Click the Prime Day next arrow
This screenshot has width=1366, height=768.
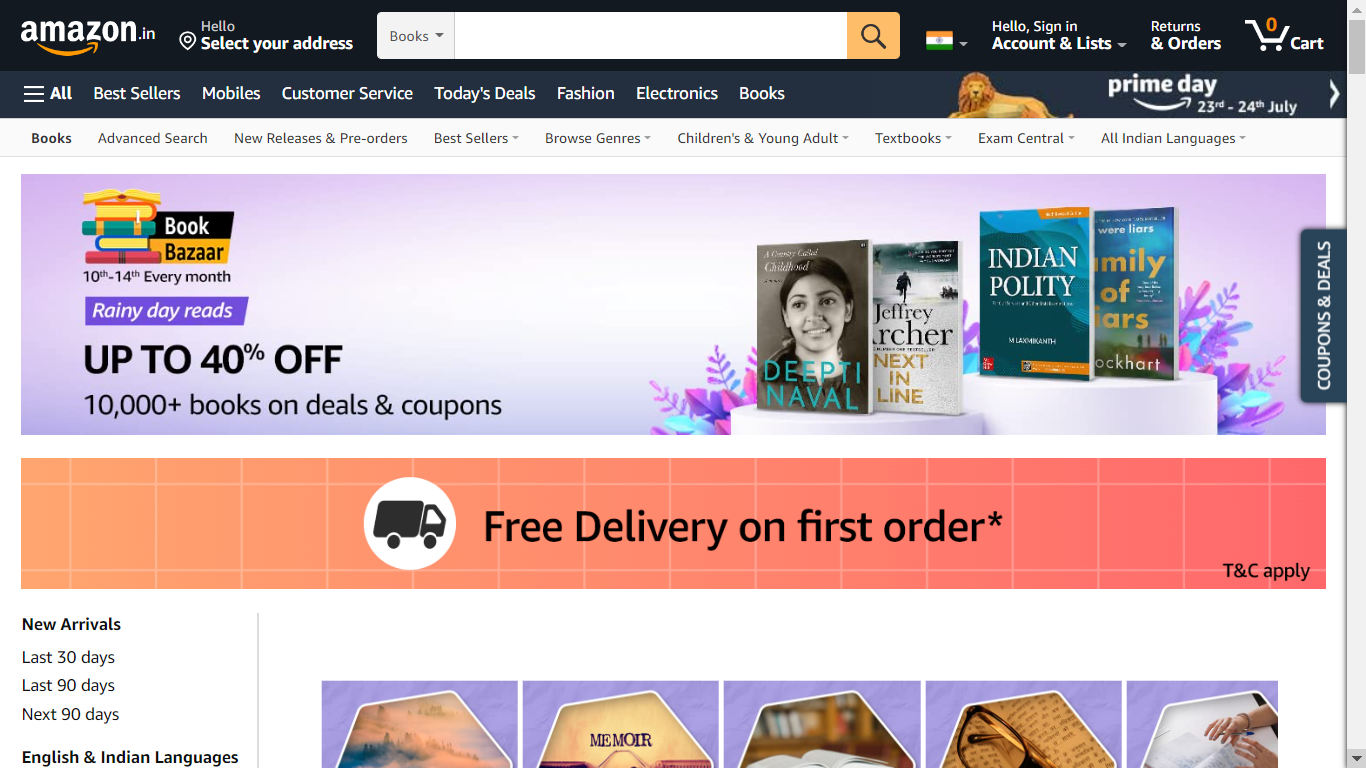1334,94
